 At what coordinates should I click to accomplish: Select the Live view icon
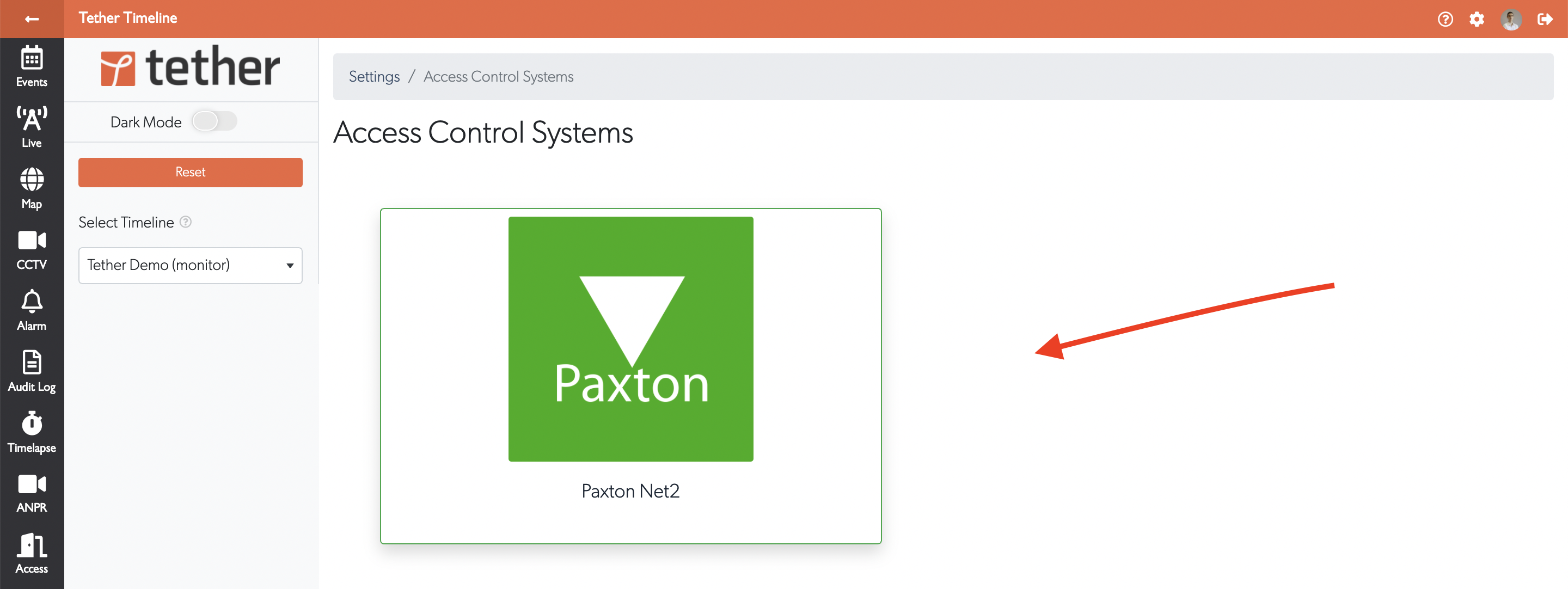click(x=31, y=125)
